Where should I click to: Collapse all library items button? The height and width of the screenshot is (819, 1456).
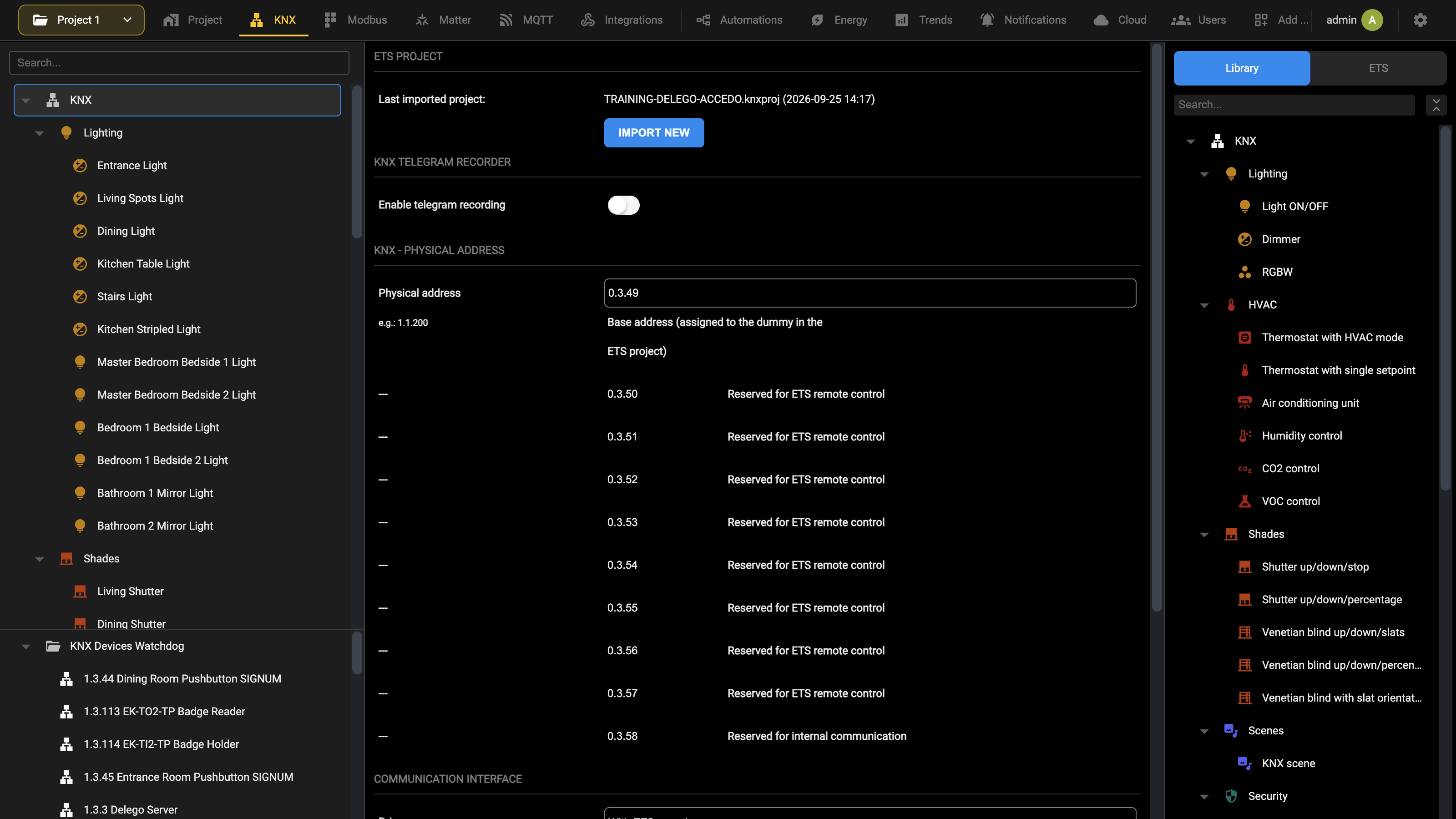pos(1436,105)
